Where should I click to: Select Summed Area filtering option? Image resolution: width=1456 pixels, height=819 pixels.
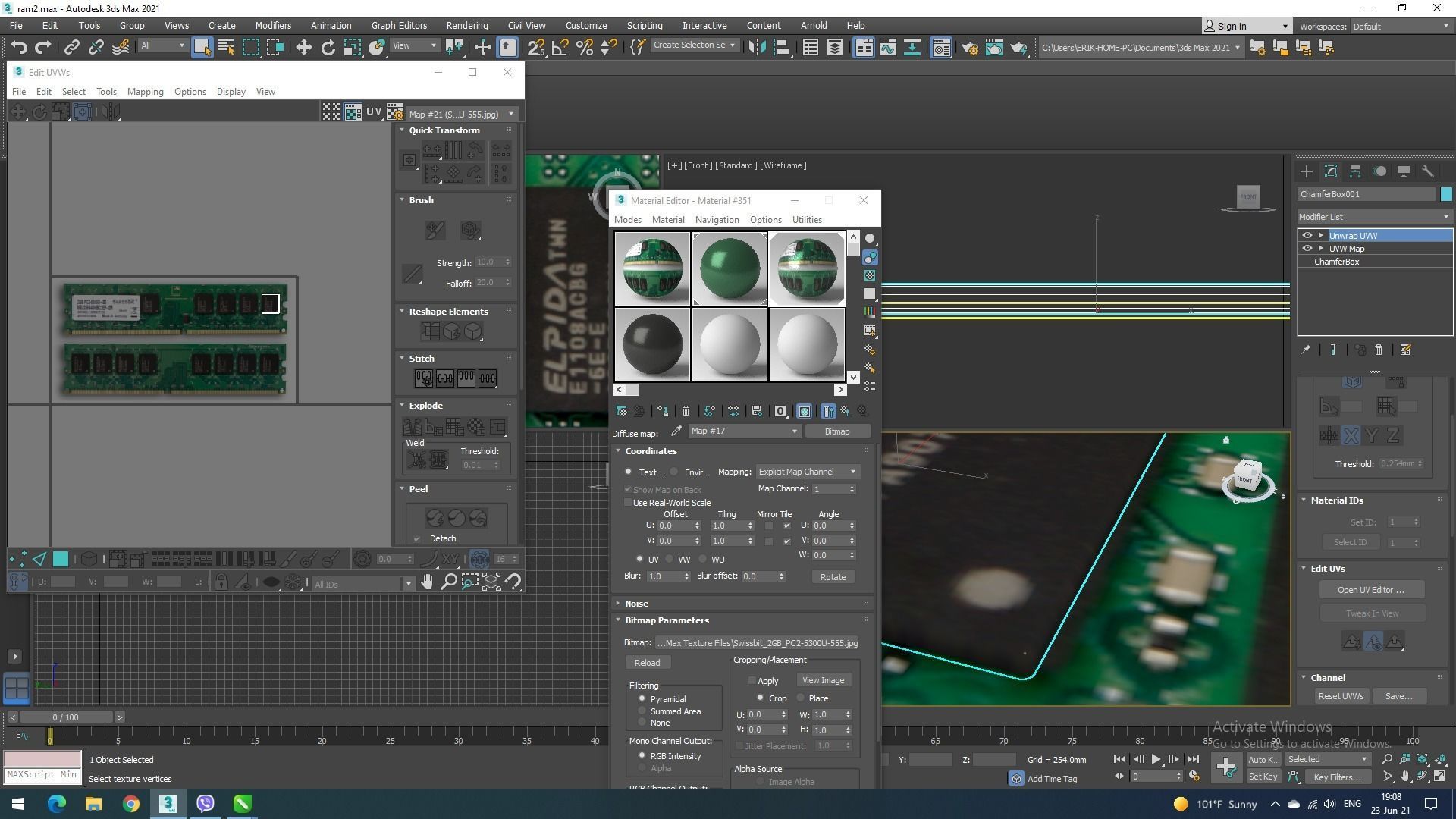pos(642,711)
